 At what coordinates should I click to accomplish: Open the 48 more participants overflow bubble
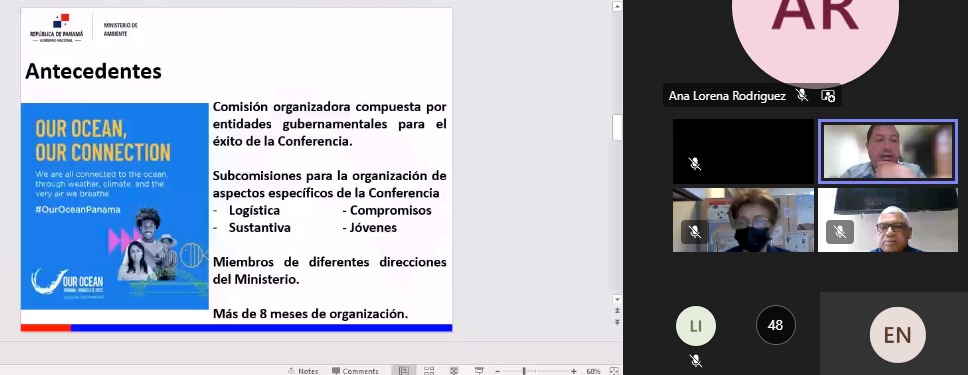[x=775, y=325]
